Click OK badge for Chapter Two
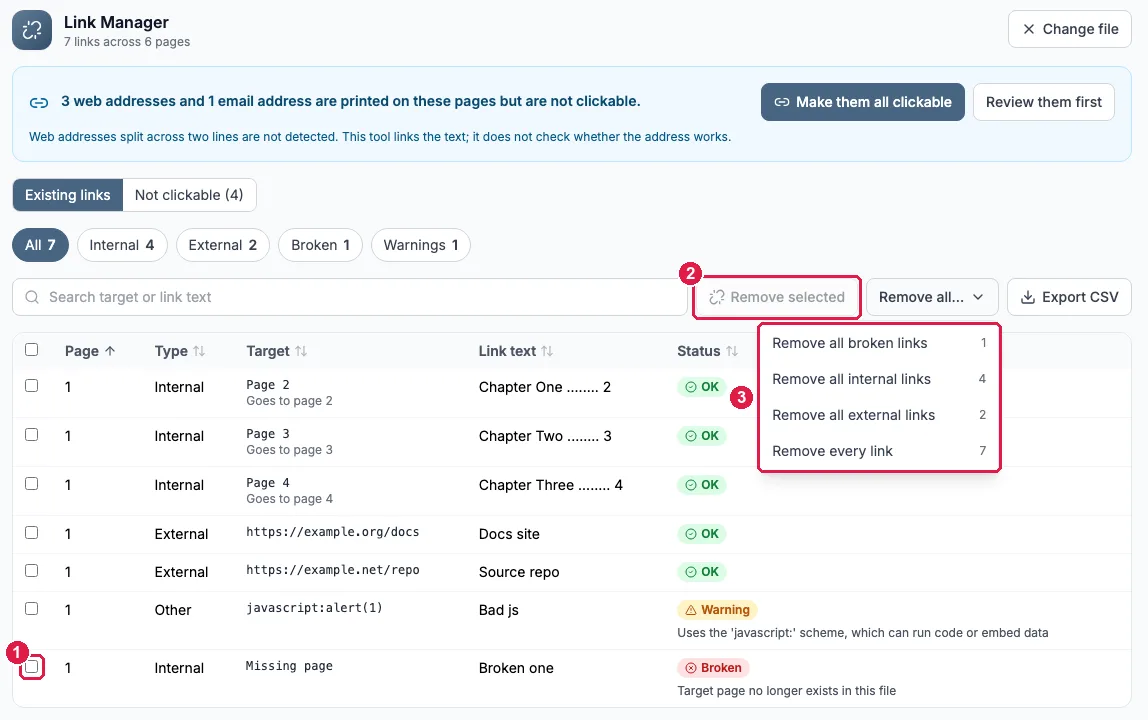 pyautogui.click(x=702, y=436)
